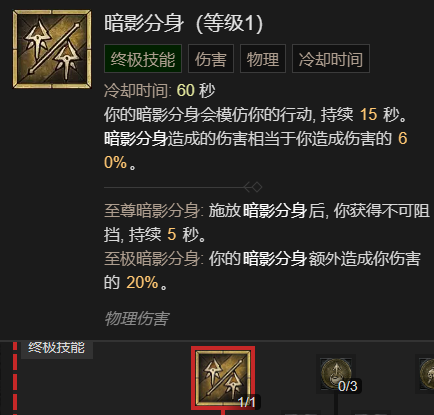The image size is (434, 415).
Task: Click the 20% bonus damage value
Action: click(142, 283)
